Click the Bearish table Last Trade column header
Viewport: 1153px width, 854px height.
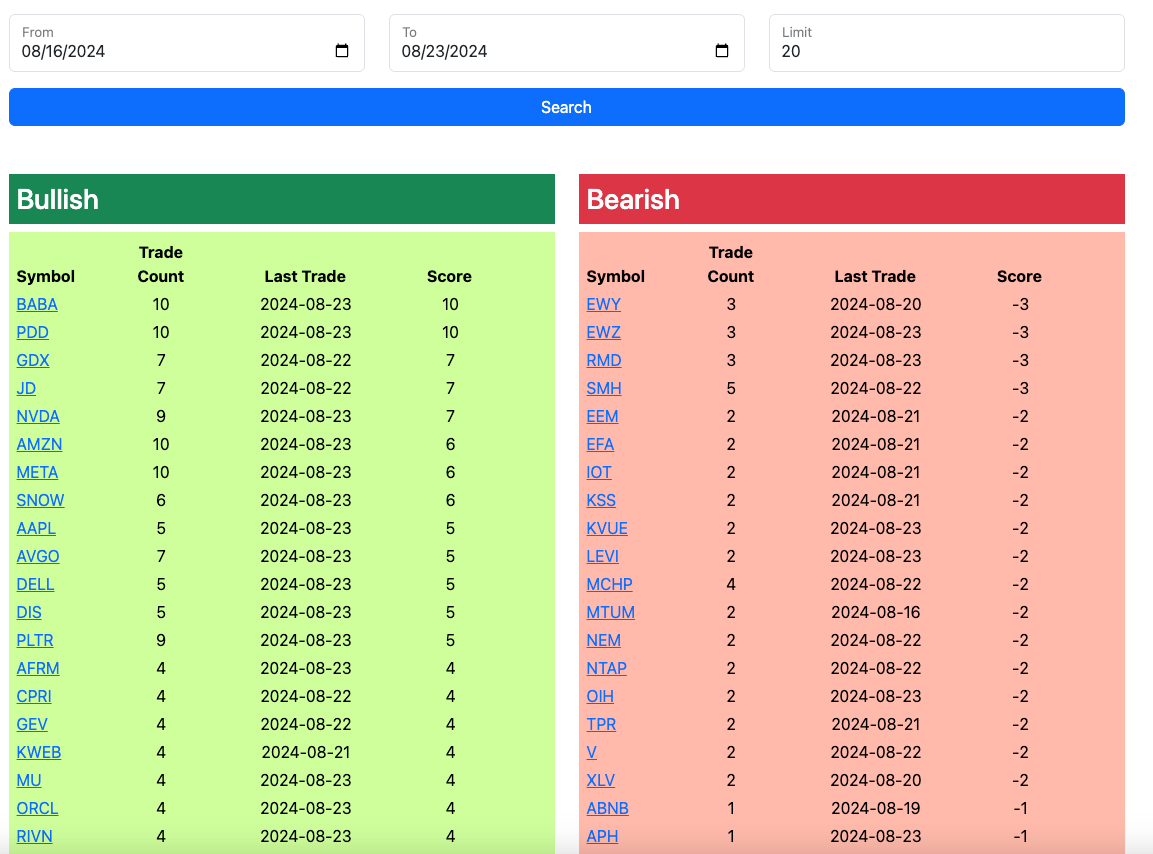click(x=875, y=277)
